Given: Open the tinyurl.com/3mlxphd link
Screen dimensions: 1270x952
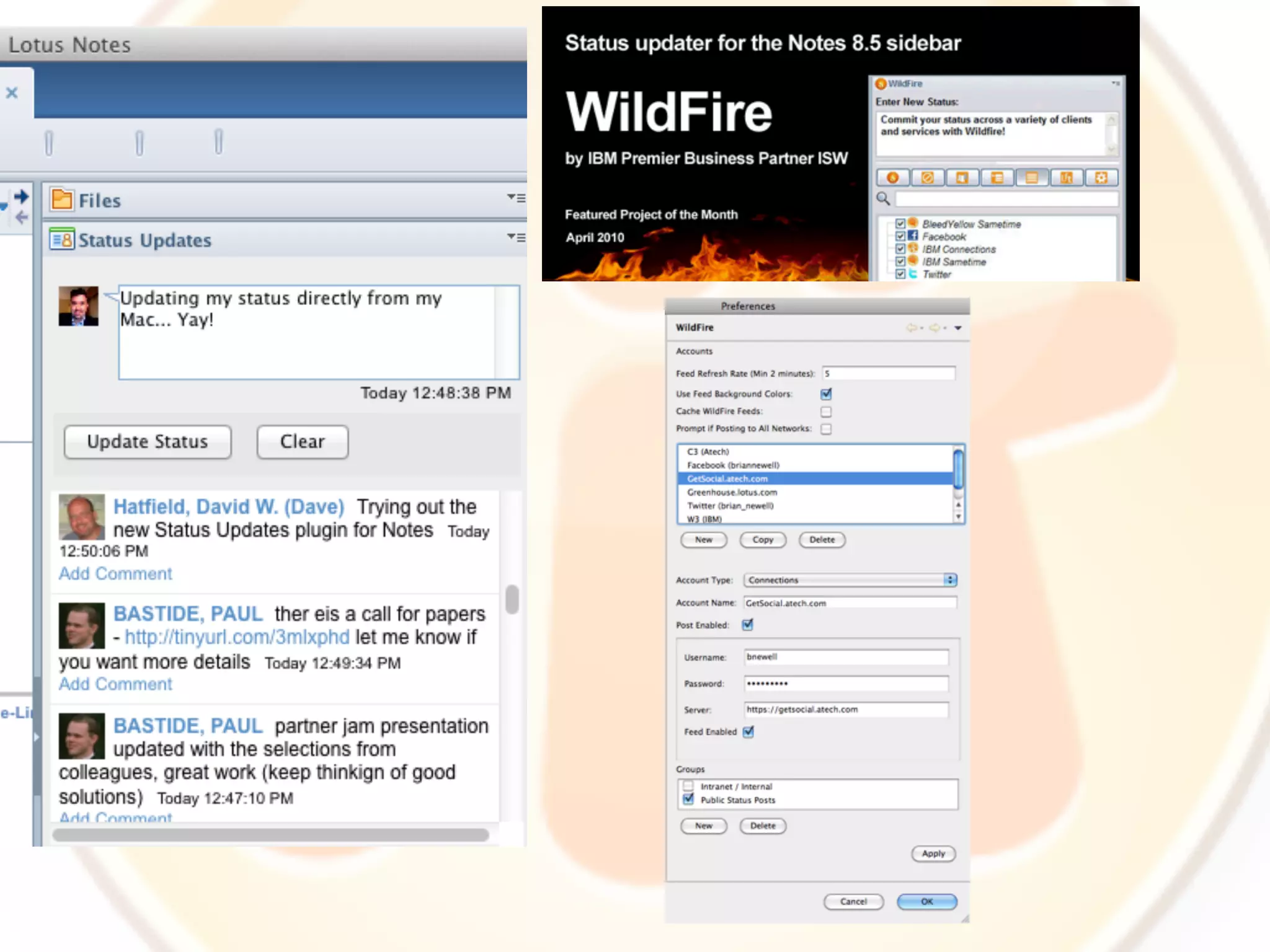Looking at the screenshot, I should (x=237, y=637).
